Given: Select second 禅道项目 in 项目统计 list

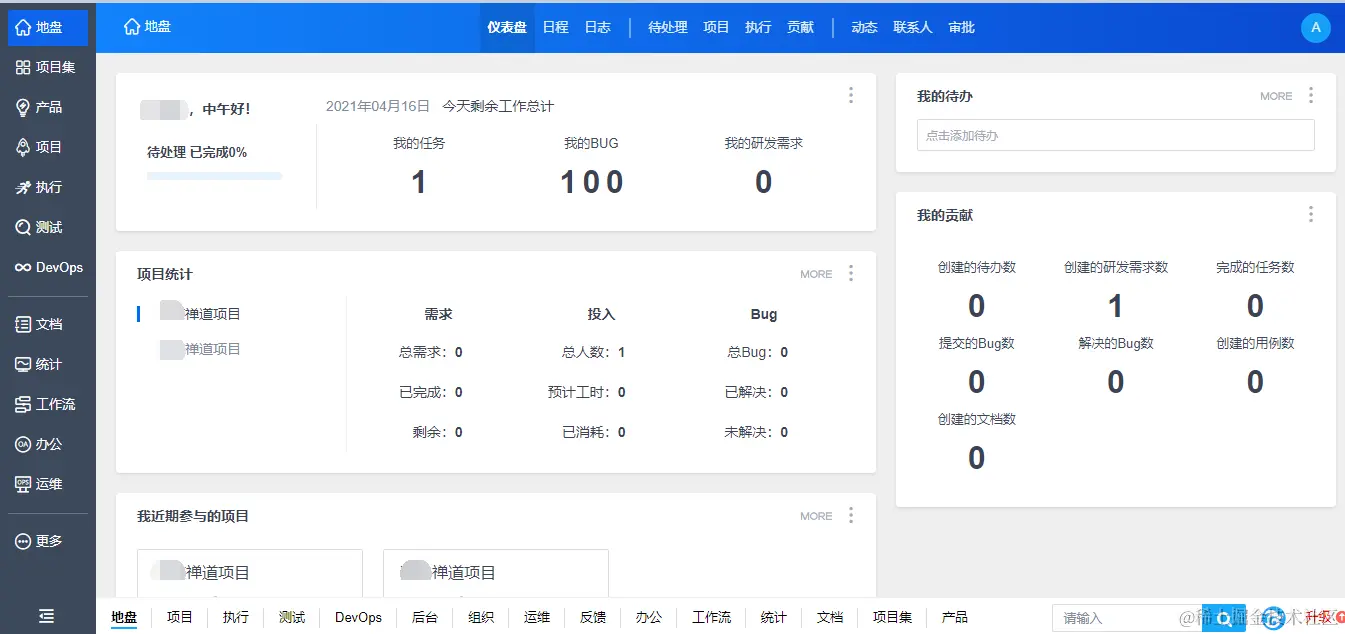Looking at the screenshot, I should point(200,349).
